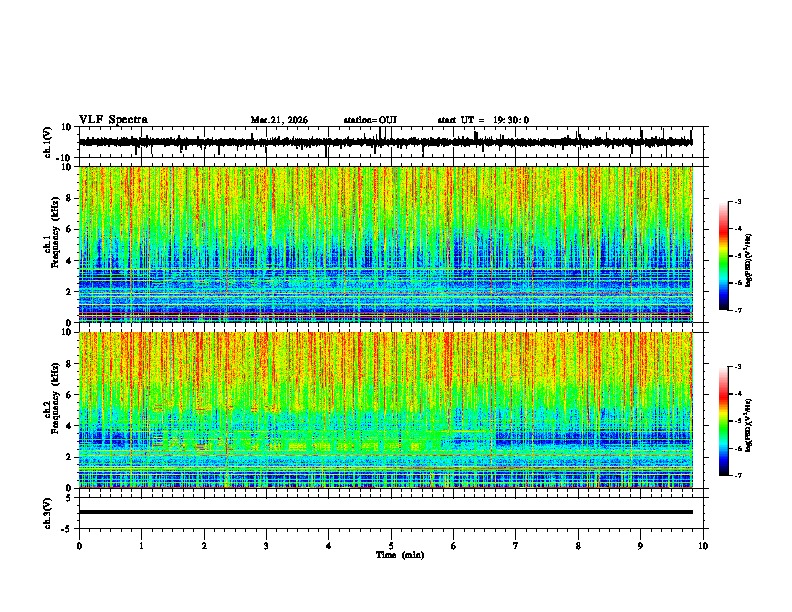Click the "4" kHz tick of ch.2 spectrogram
Viewport: 792px width, 612px height.
click(70, 426)
